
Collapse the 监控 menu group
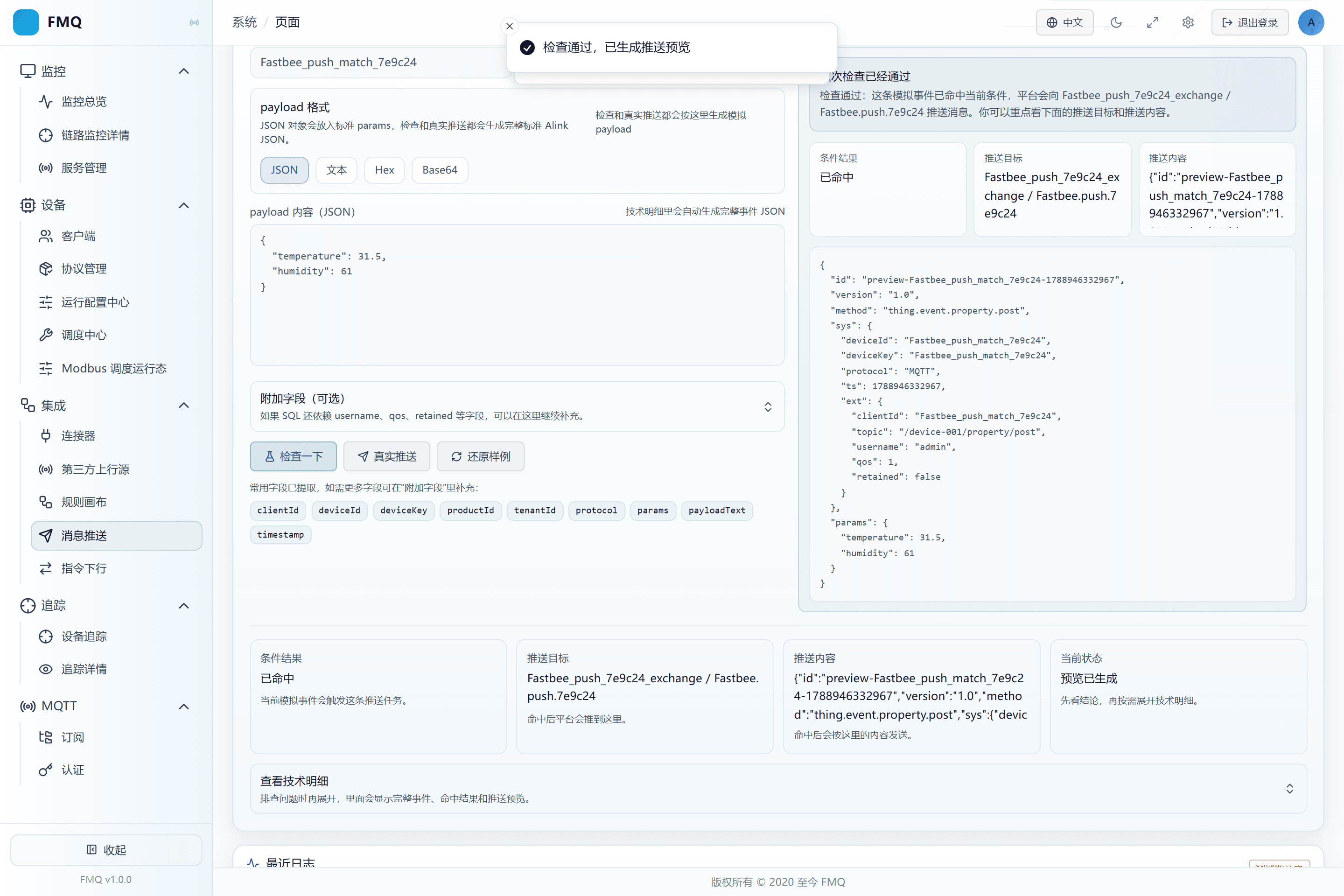(x=184, y=71)
